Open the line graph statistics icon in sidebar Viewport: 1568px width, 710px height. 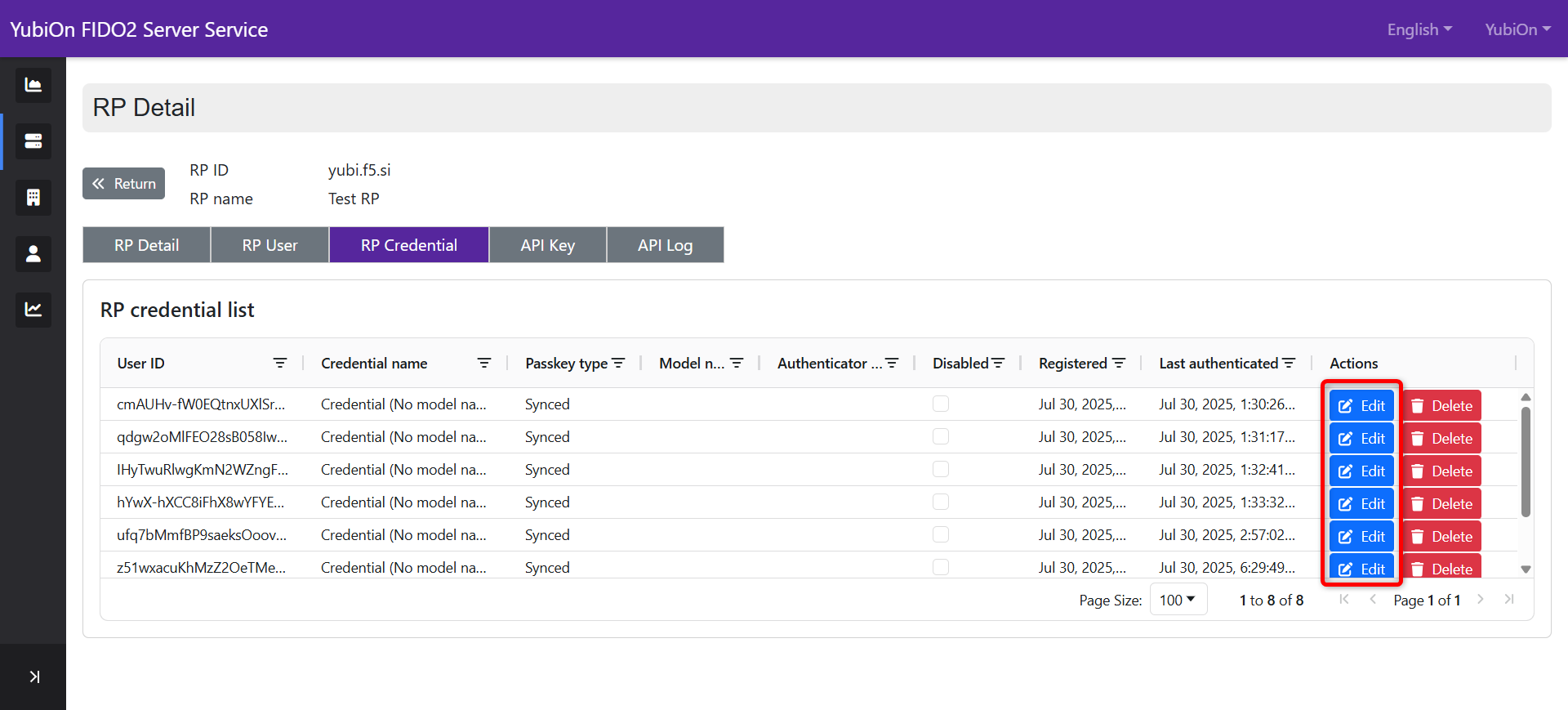33,310
